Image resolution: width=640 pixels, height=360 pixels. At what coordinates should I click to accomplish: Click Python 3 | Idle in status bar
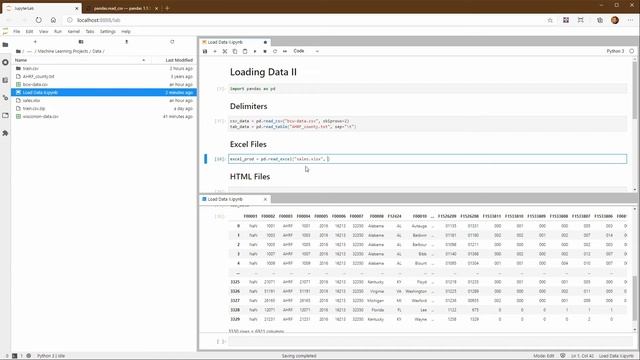pos(51,356)
